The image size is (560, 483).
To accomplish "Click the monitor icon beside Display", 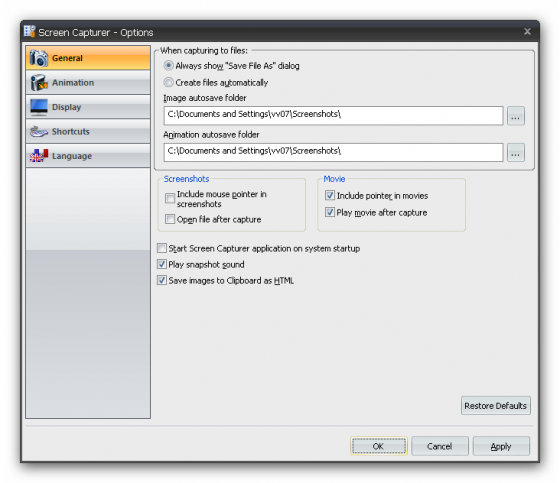I will [39, 107].
